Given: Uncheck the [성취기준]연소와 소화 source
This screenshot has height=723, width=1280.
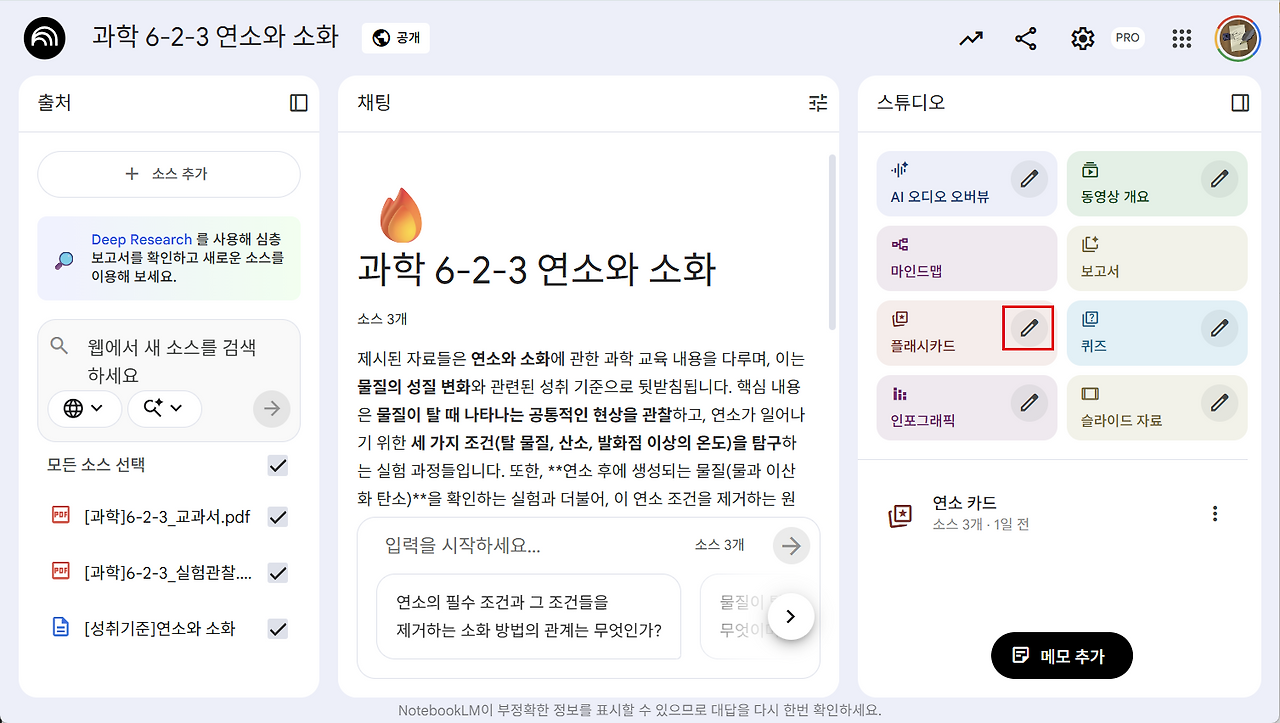Looking at the screenshot, I should (x=278, y=628).
